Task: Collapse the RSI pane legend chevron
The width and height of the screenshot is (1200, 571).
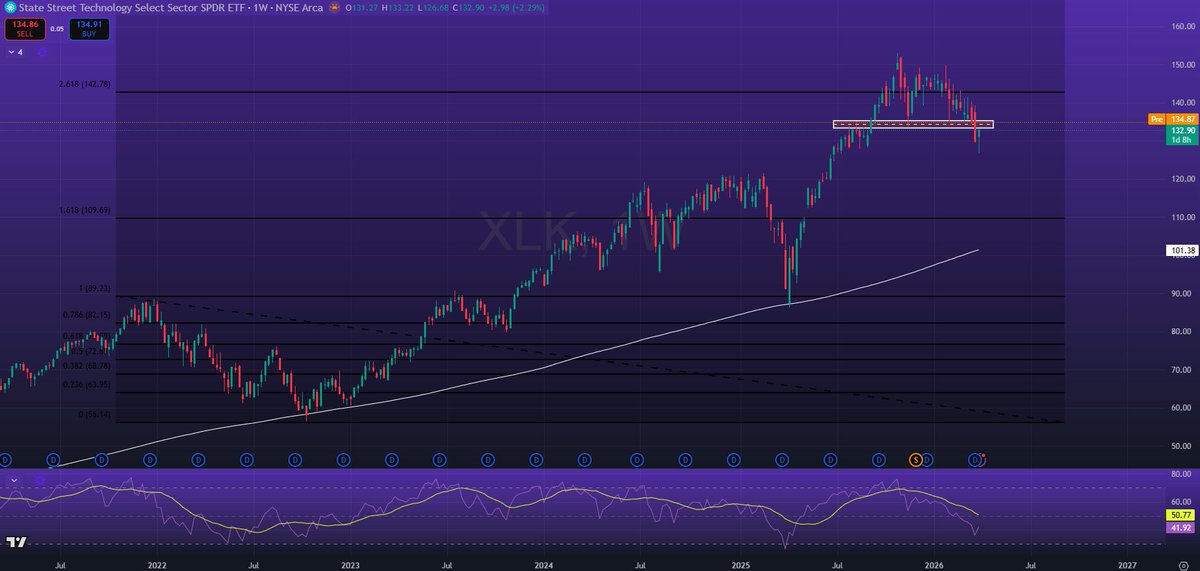Action: 14,480
